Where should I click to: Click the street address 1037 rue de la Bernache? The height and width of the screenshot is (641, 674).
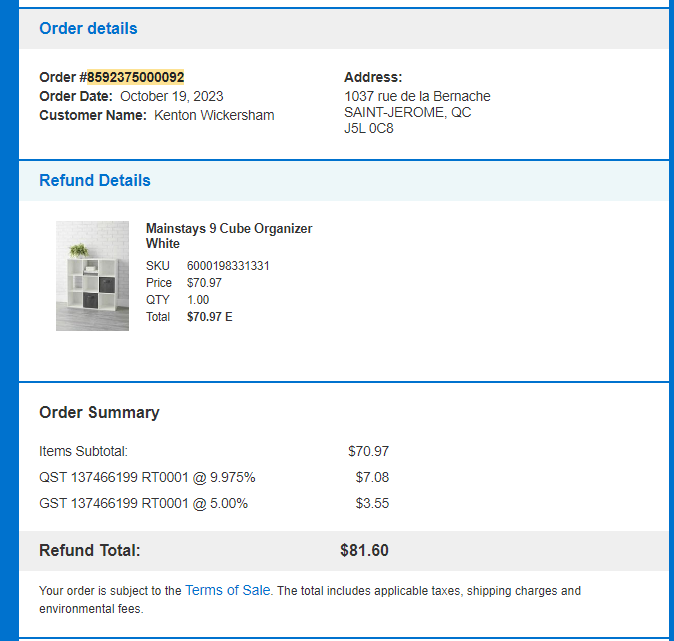(x=417, y=96)
